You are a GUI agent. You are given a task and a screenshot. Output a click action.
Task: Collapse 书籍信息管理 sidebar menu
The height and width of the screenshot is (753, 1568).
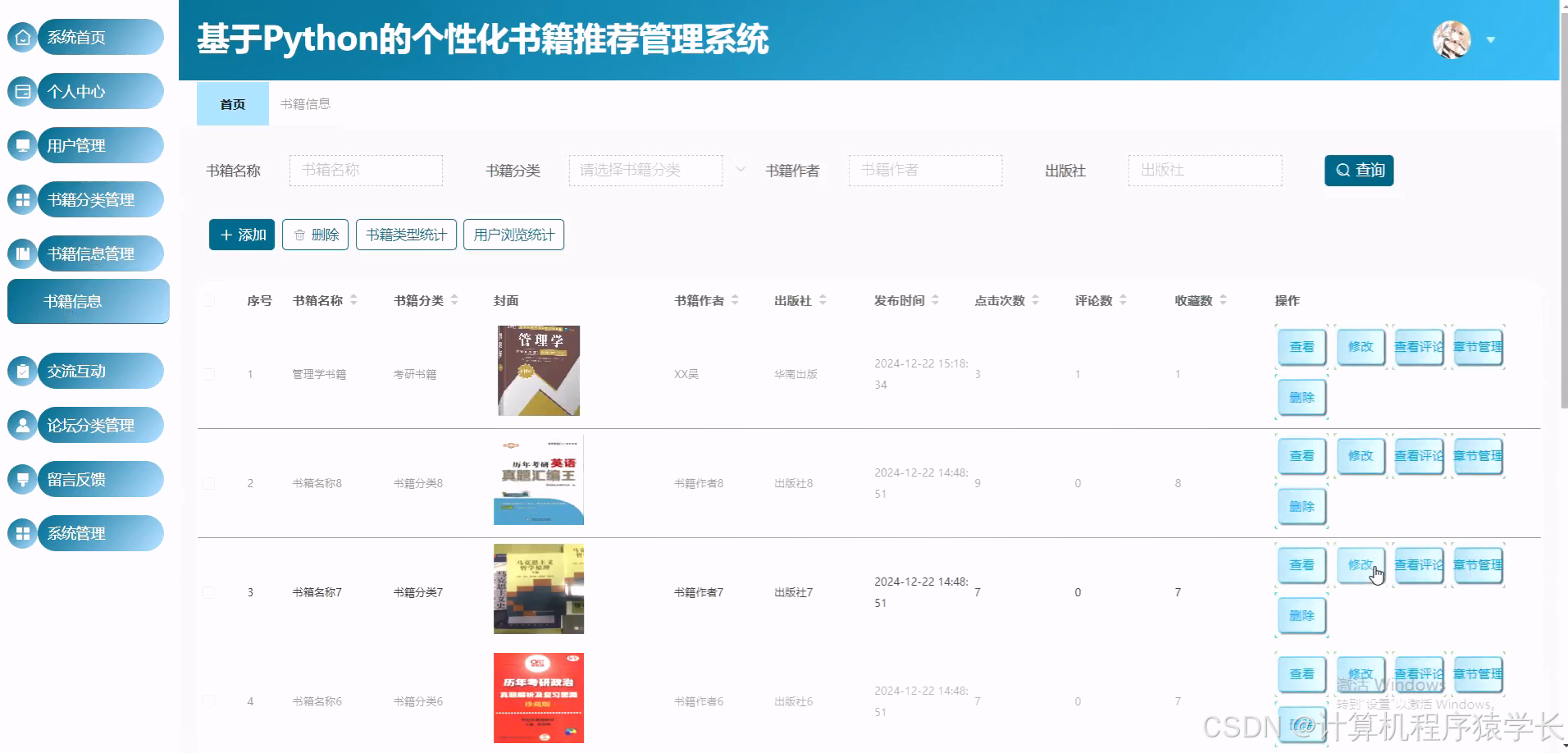tap(101, 253)
